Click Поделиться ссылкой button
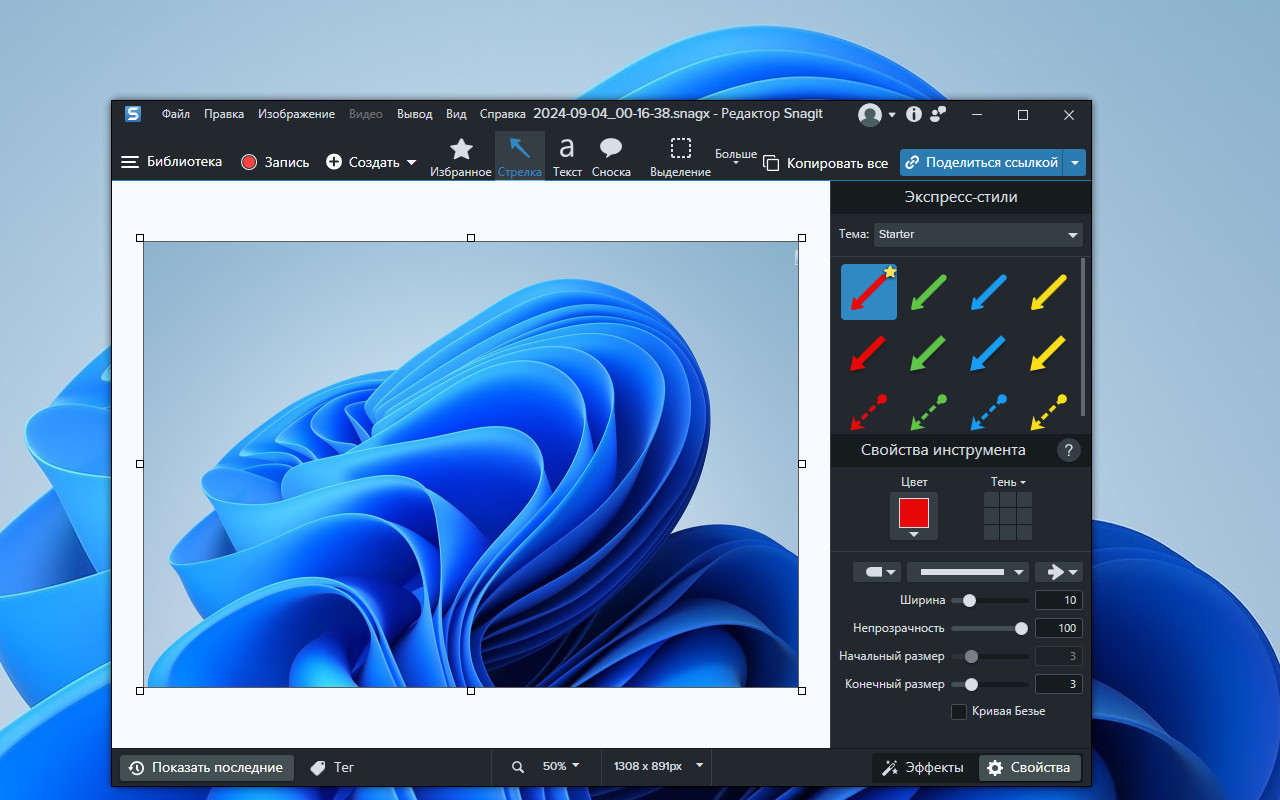This screenshot has height=800, width=1280. (x=980, y=162)
